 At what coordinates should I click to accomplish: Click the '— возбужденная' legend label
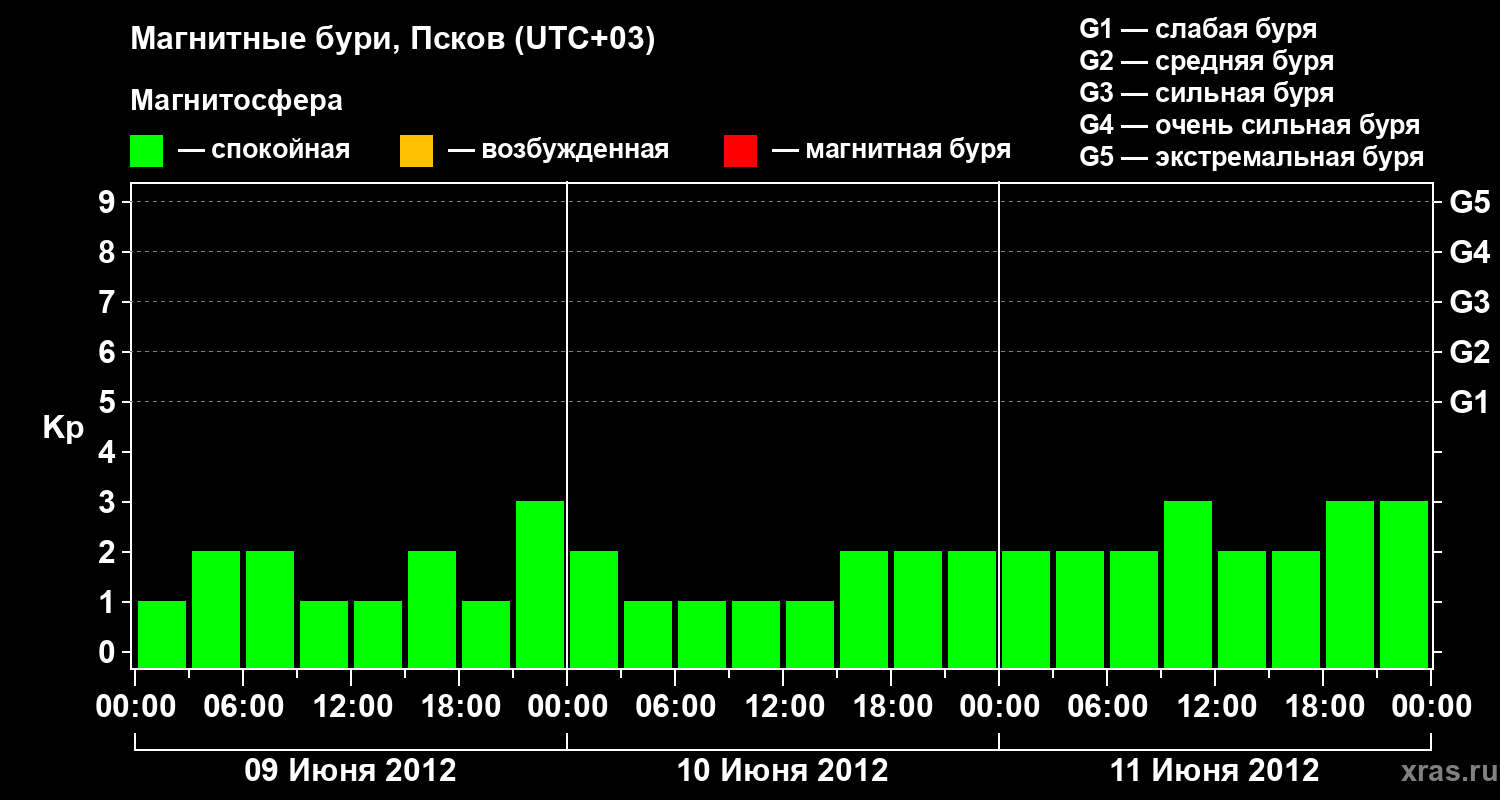click(x=558, y=150)
